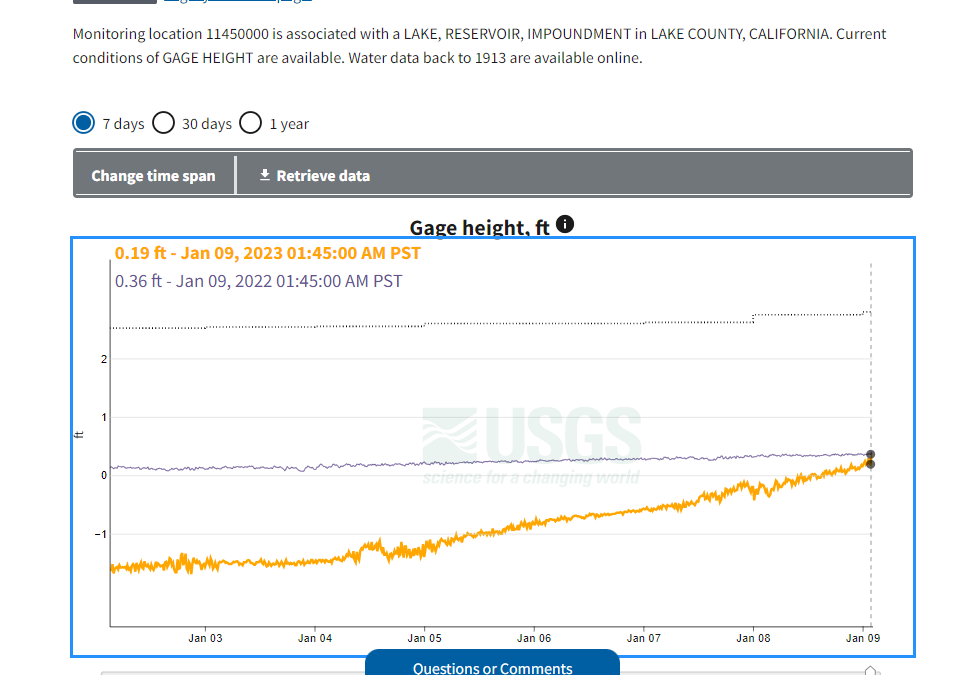This screenshot has width=959, height=675.
Task: Click the orange line's end point marker
Action: [x=871, y=464]
